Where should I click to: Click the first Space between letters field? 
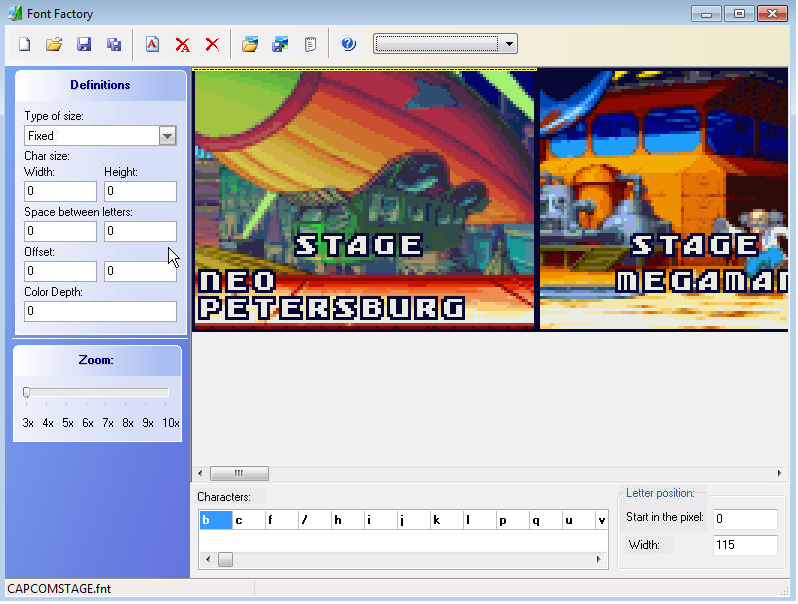(60, 232)
